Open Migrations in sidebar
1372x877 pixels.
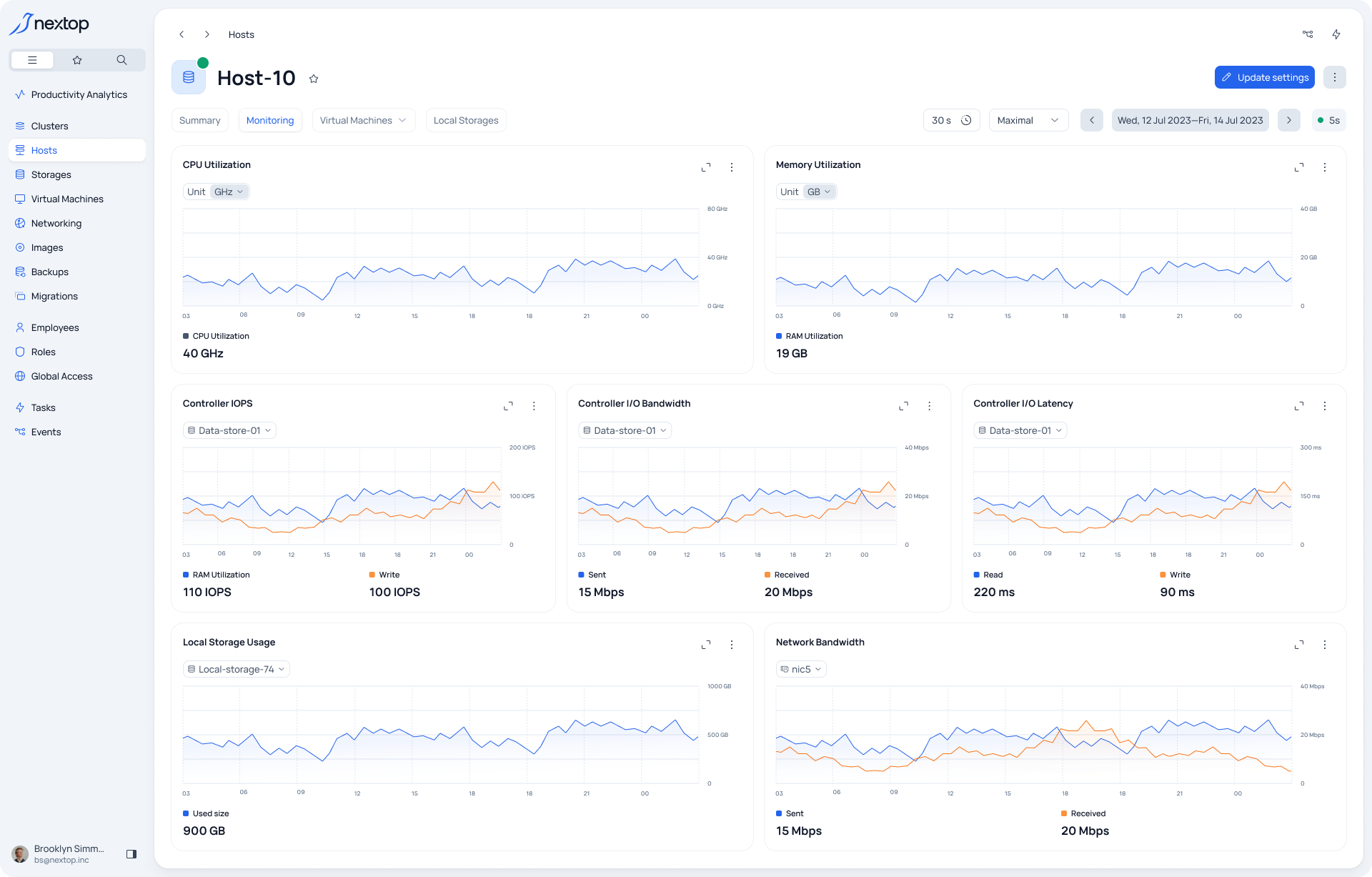77,296
